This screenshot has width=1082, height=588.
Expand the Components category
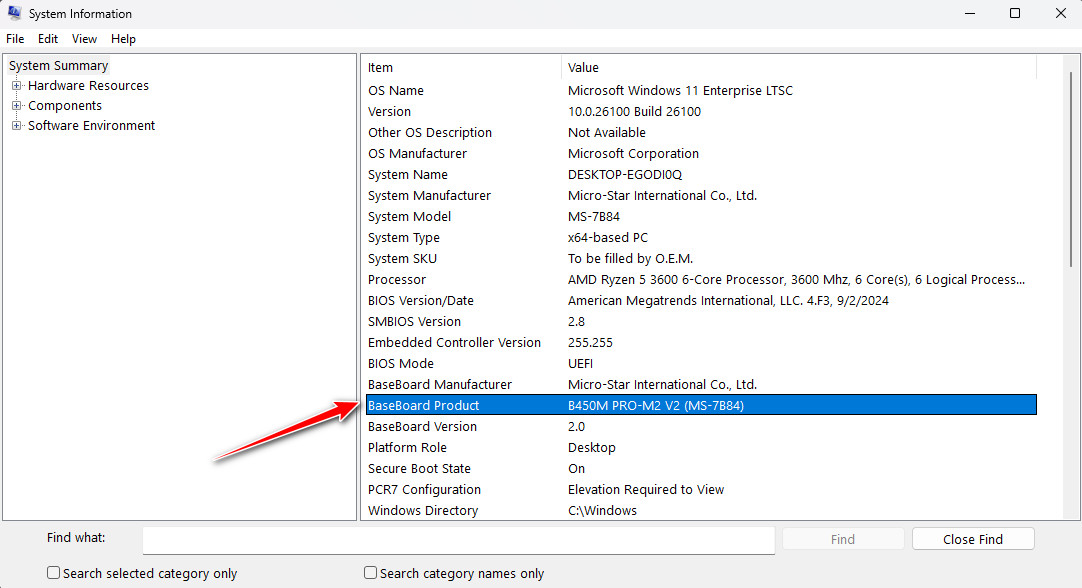tap(17, 106)
